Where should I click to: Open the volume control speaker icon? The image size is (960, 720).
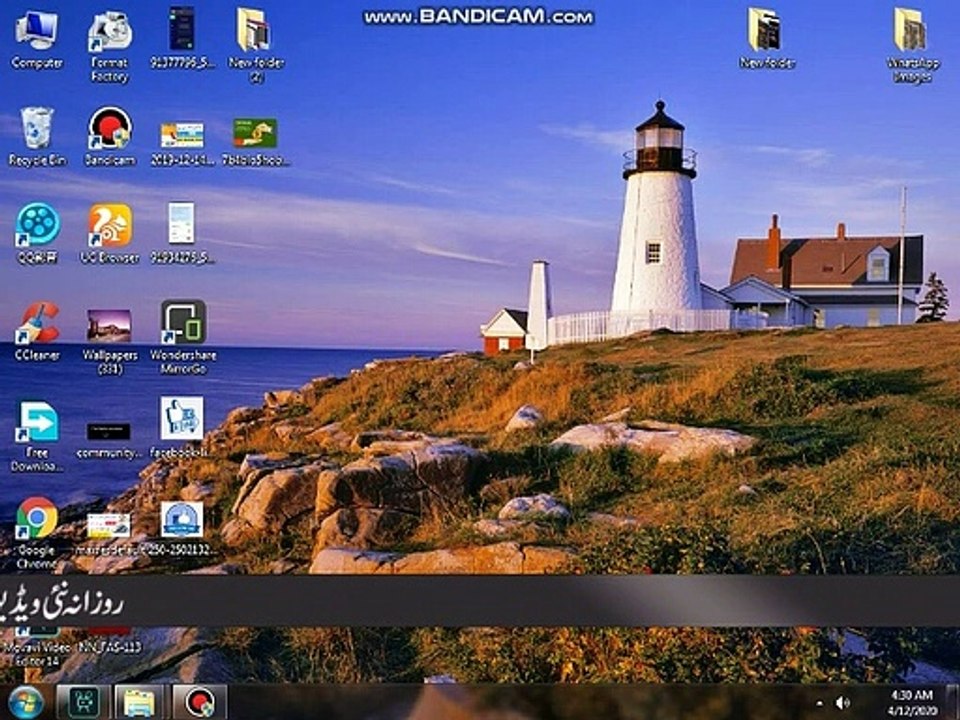click(x=843, y=703)
